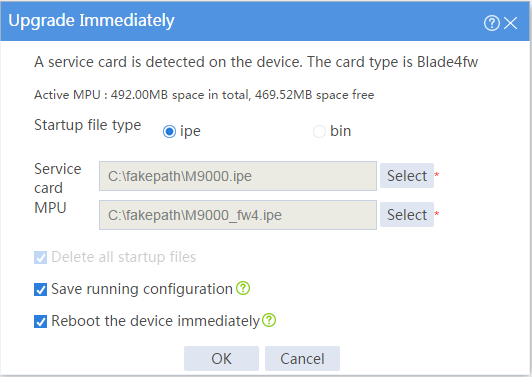The width and height of the screenshot is (532, 377).
Task: Click the Select button for the Service card file
Action: [407, 176]
